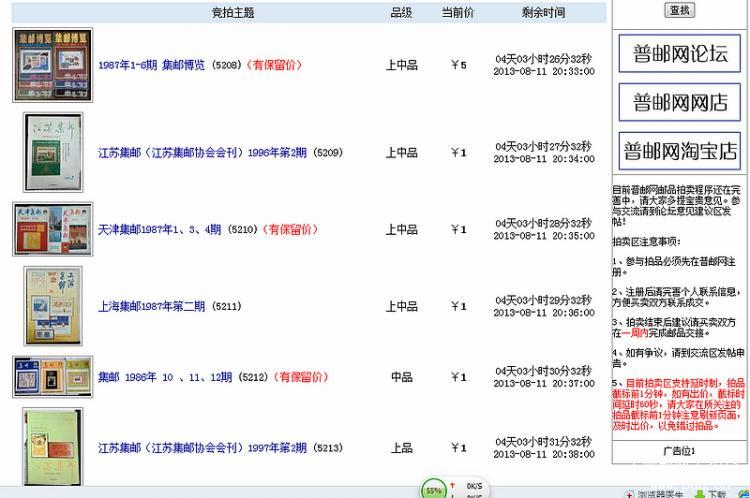Open the 普邮网论坛 banner link
Screen dimensions: 750x498
point(679,54)
